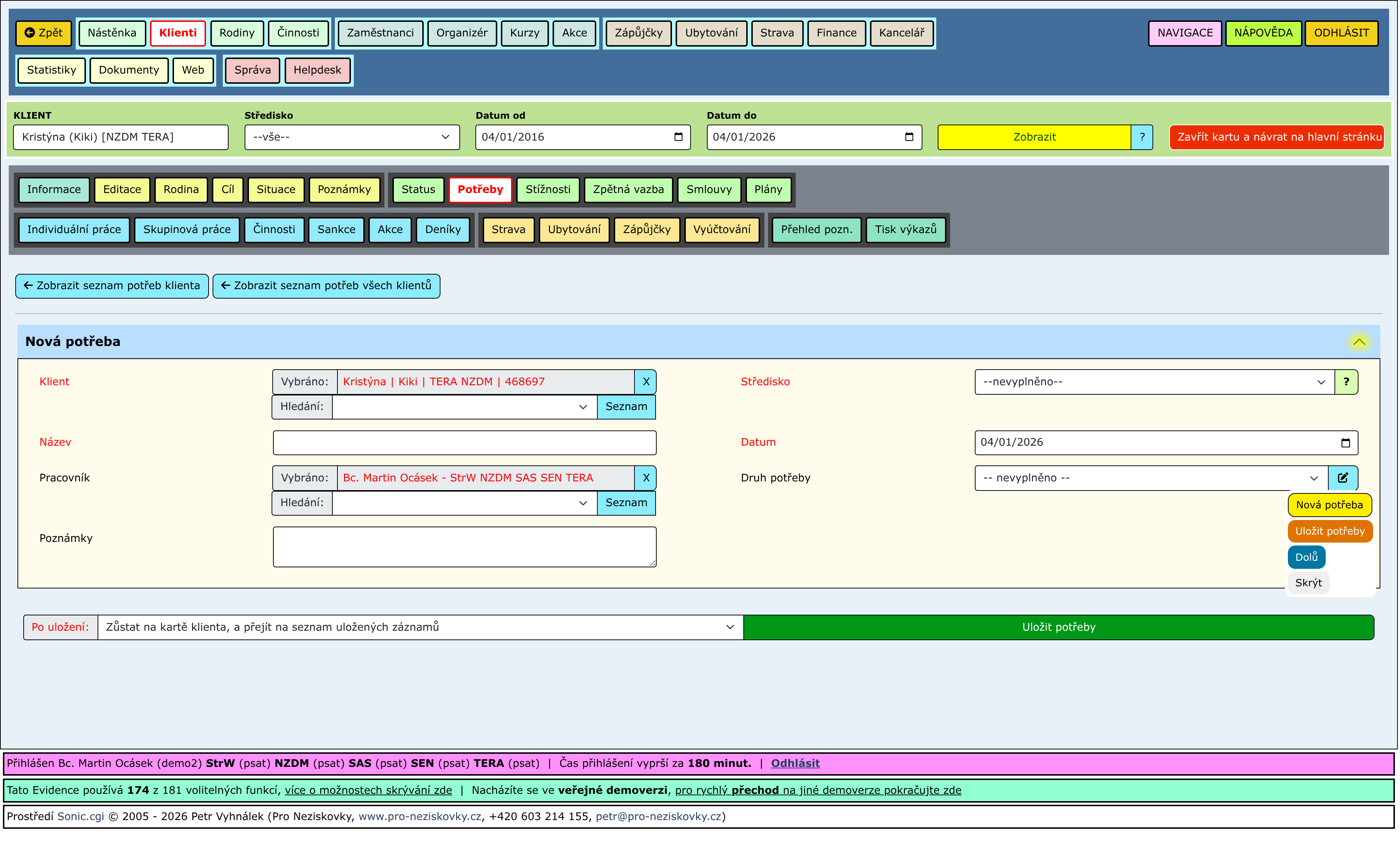The image size is (1400, 847).
Task: Open calendar picker in Datum do field
Action: pyautogui.click(x=909, y=137)
